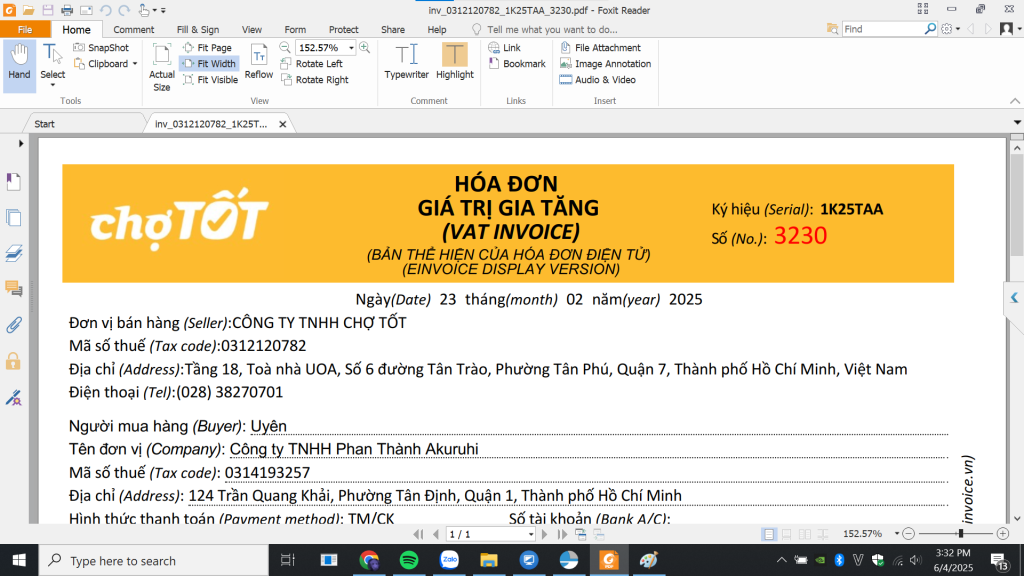Open the Layers panel in sidebar
1024x576 pixels.
tap(14, 253)
